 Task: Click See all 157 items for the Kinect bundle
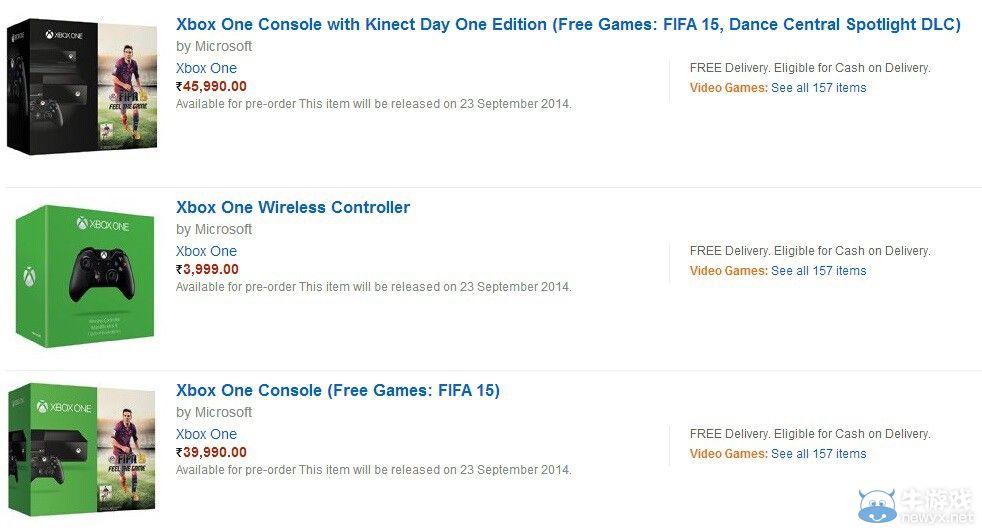818,88
